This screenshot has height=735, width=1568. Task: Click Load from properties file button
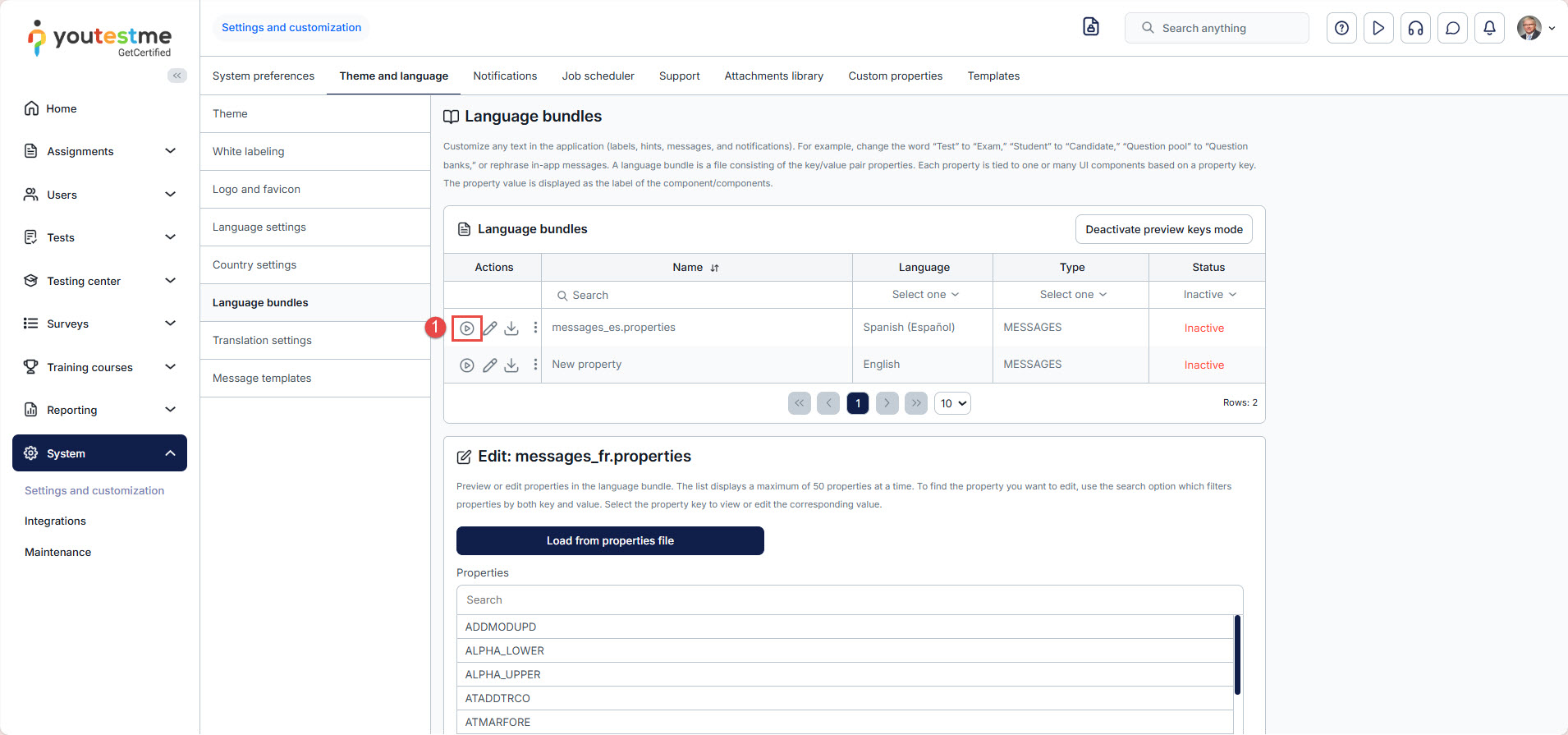(610, 540)
